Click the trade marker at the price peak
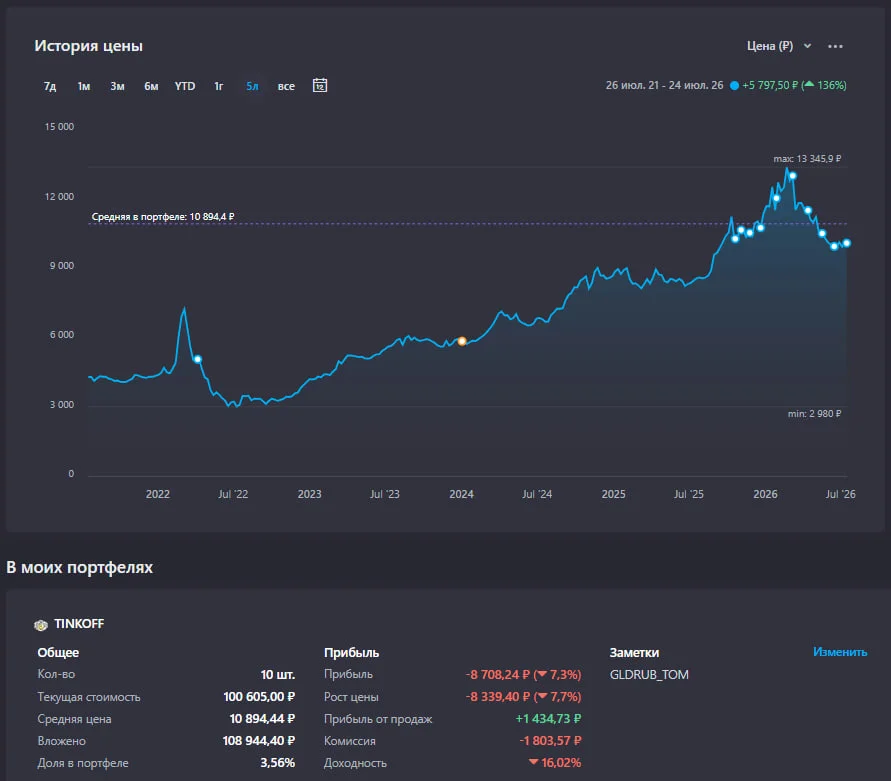The image size is (891, 781). 793,176
